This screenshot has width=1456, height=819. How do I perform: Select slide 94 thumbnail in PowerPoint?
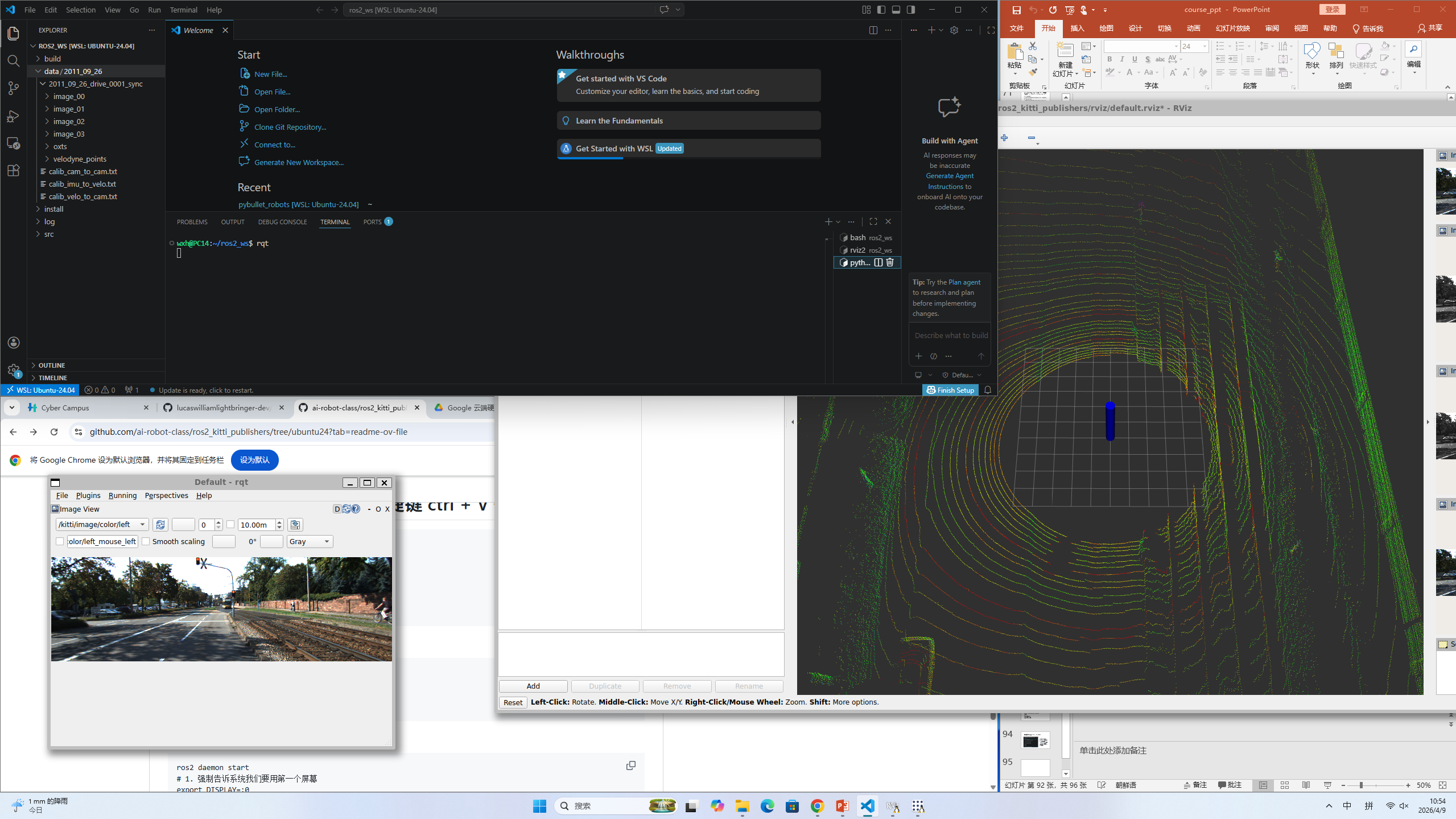pos(1035,740)
